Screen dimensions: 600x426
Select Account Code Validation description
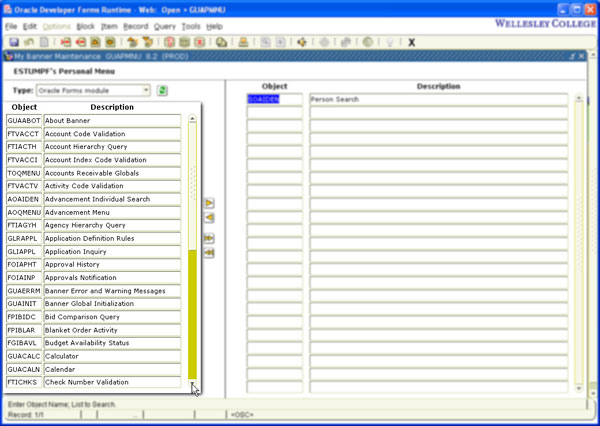point(112,134)
